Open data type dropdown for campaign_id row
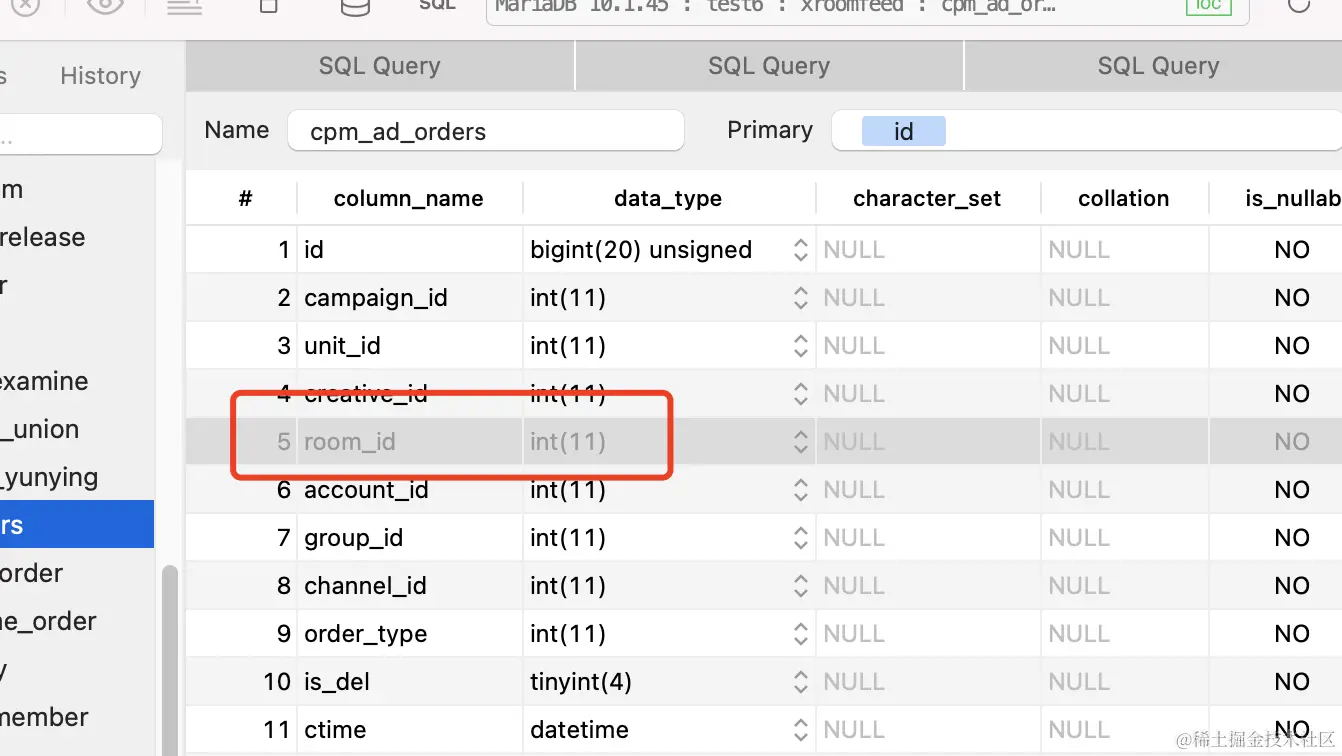 tap(800, 298)
